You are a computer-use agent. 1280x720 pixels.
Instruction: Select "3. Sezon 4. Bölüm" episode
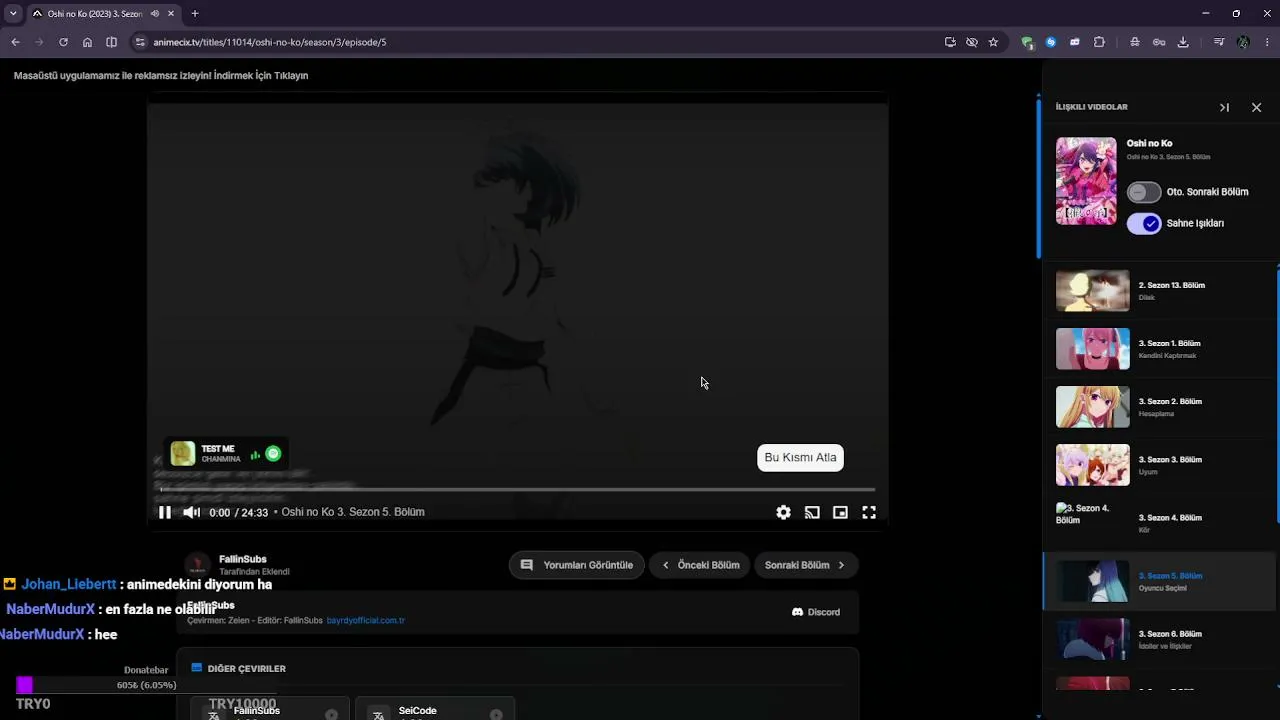point(1160,523)
